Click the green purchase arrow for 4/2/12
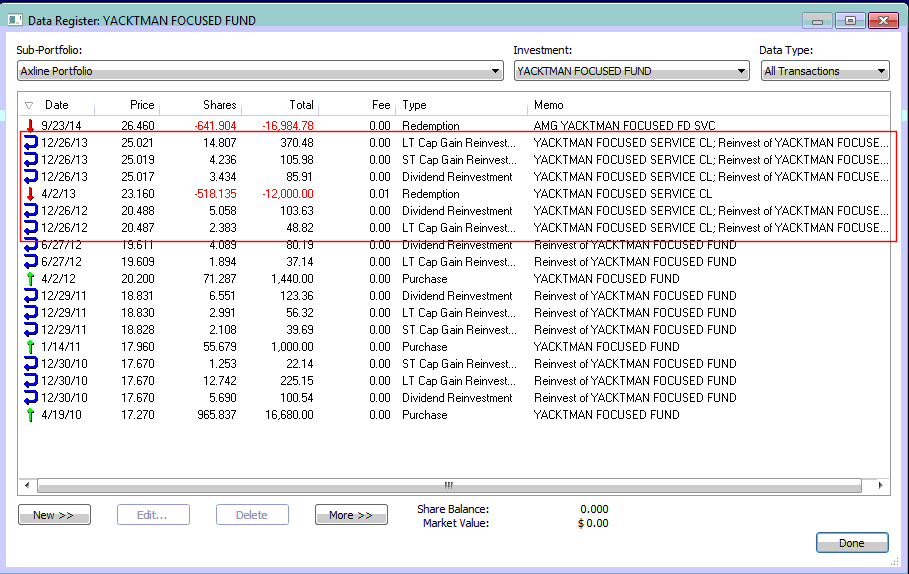 point(30,279)
